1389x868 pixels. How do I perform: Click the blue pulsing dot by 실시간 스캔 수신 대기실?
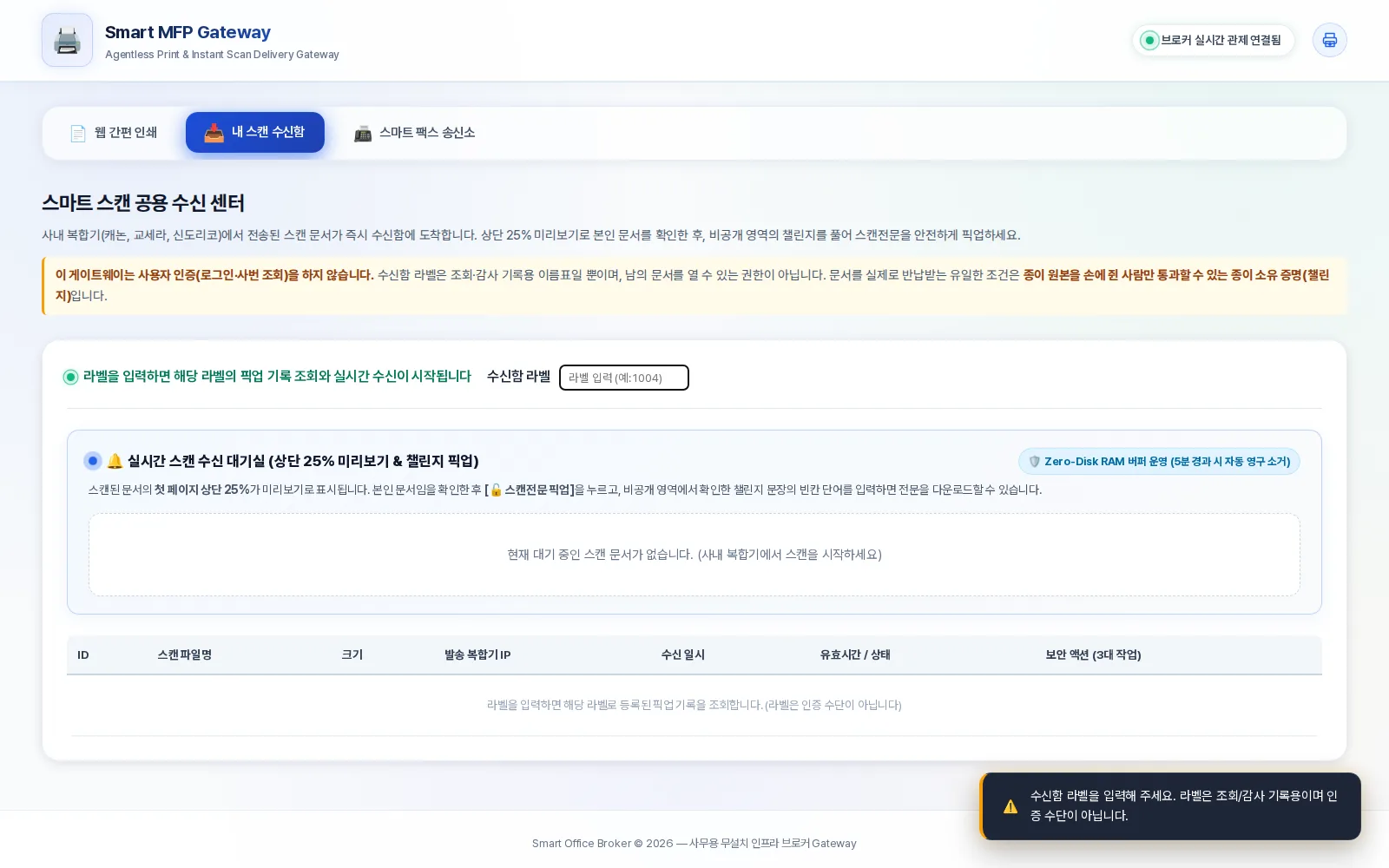[93, 460]
